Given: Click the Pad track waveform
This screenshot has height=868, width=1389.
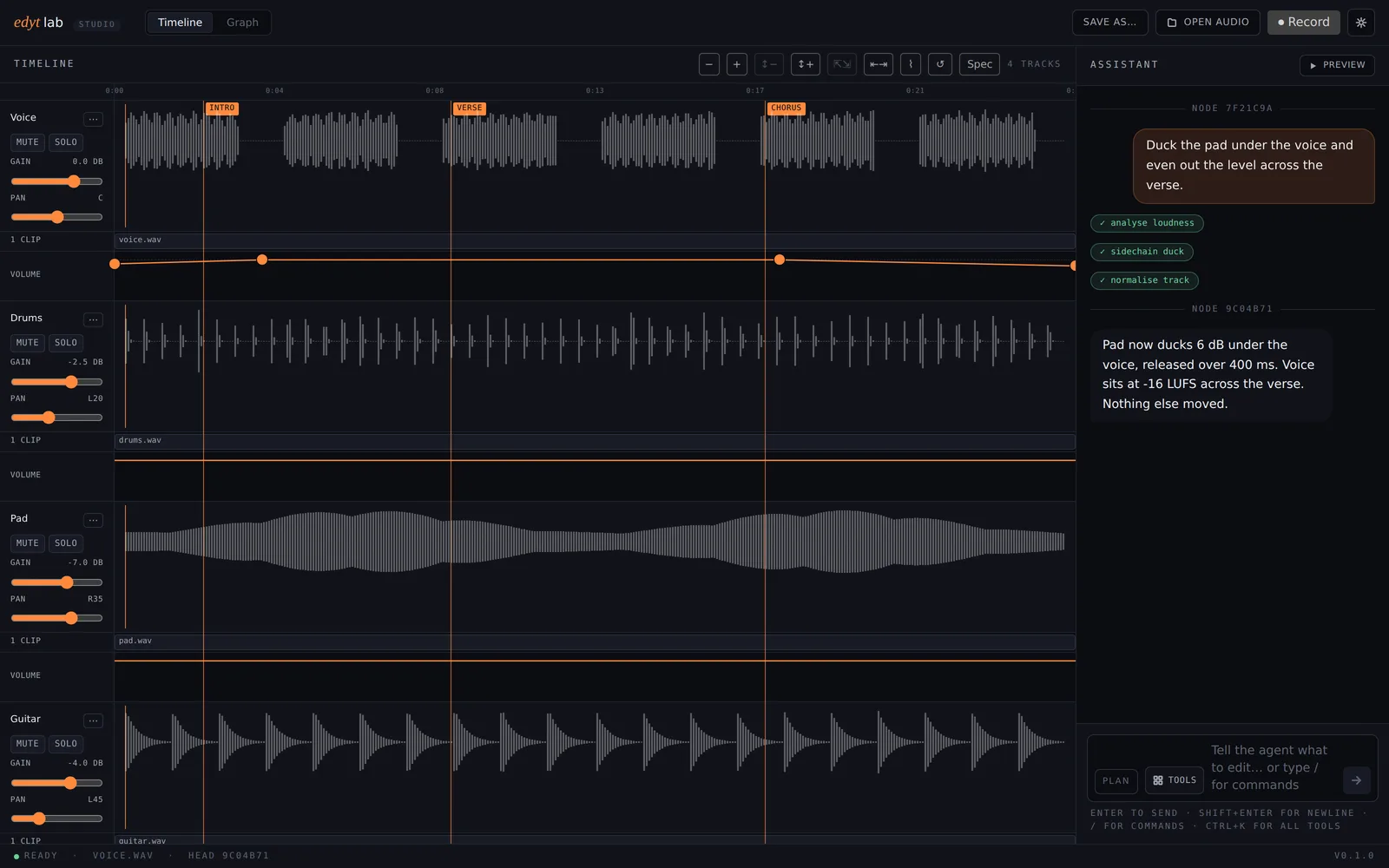Looking at the screenshot, I should click(595, 542).
